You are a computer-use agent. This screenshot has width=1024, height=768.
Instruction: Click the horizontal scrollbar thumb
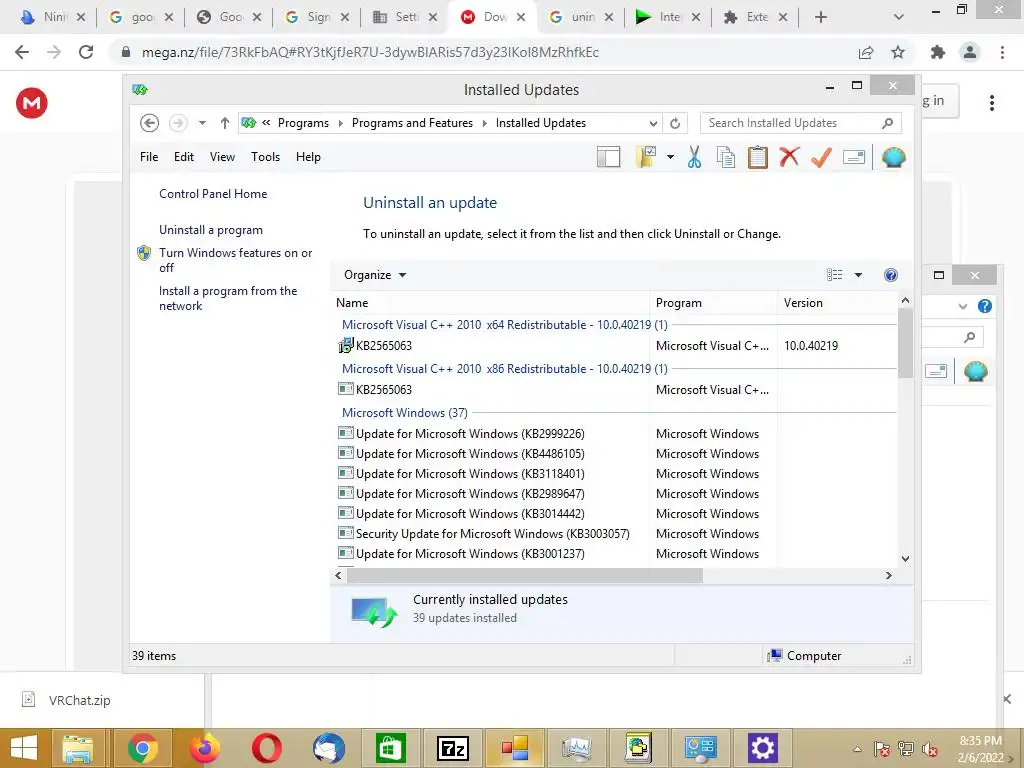(x=524, y=575)
